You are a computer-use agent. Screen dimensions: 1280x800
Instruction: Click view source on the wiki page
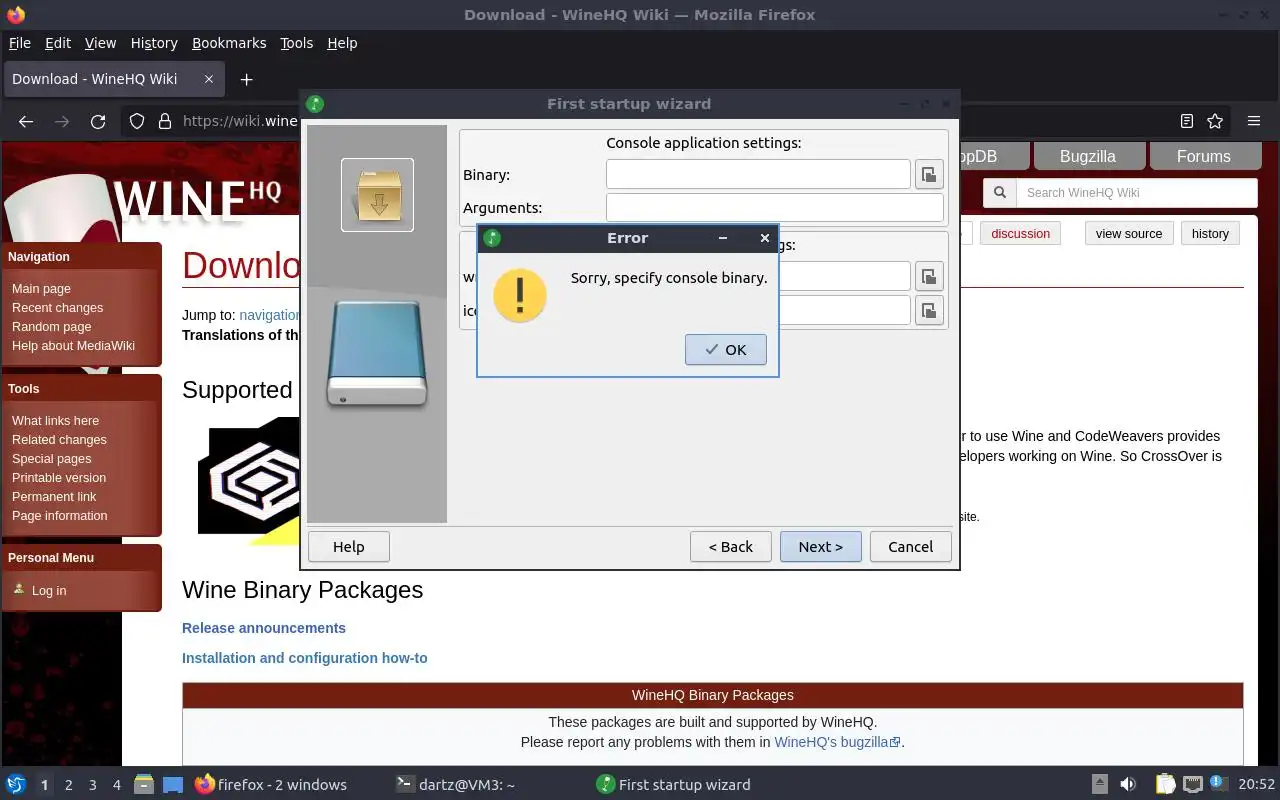pyautogui.click(x=1129, y=234)
